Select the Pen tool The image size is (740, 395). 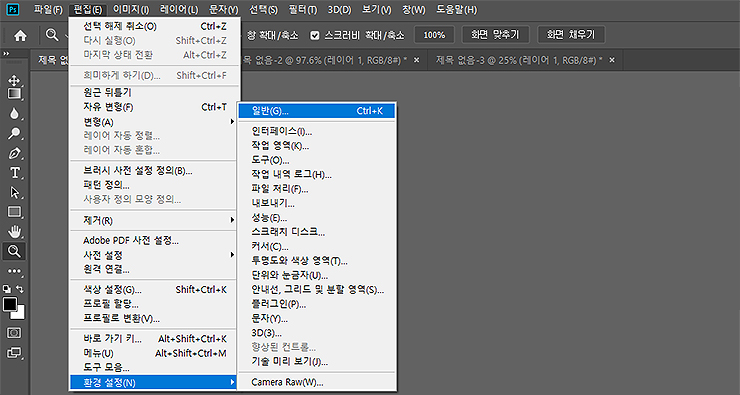point(14,153)
